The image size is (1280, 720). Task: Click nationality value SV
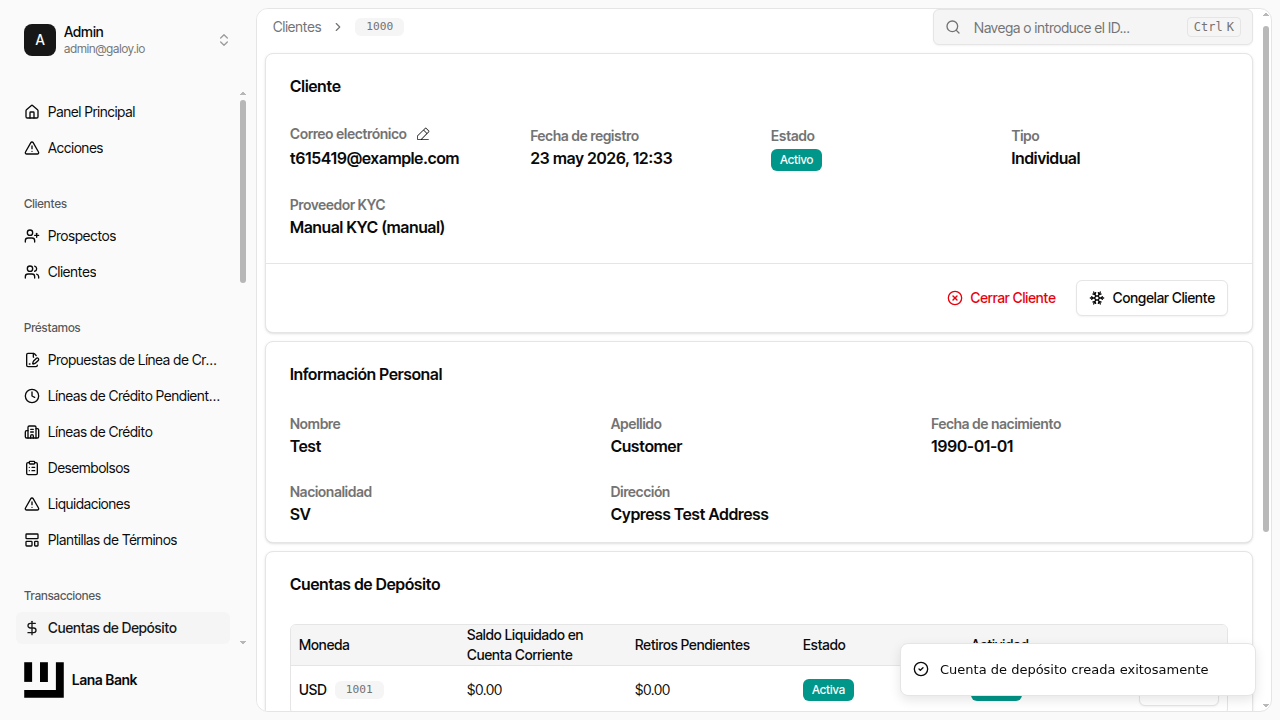tap(300, 514)
